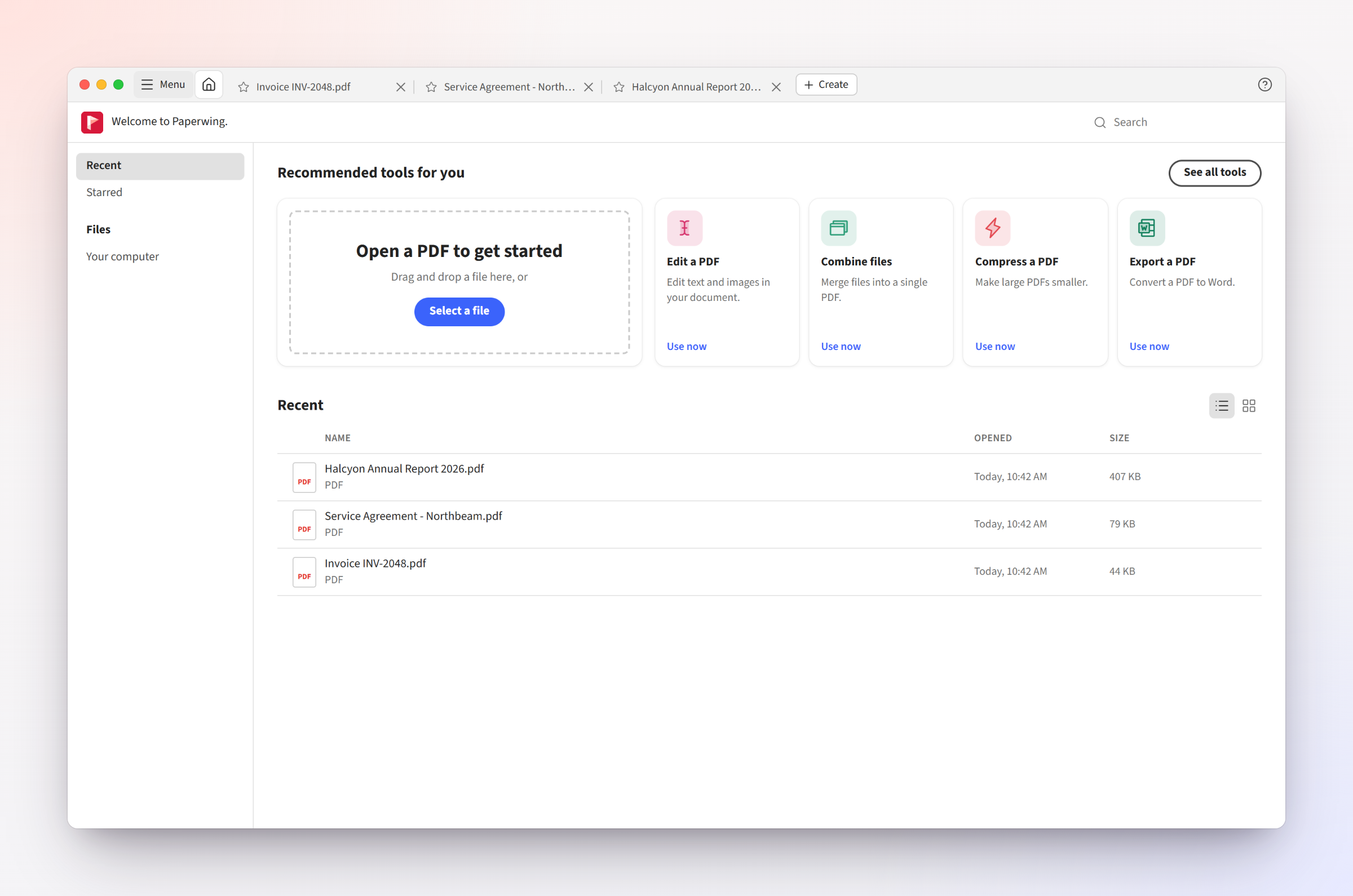This screenshot has width=1353, height=896.
Task: Click the opened time for Invoice INV-2048
Action: [1011, 572]
